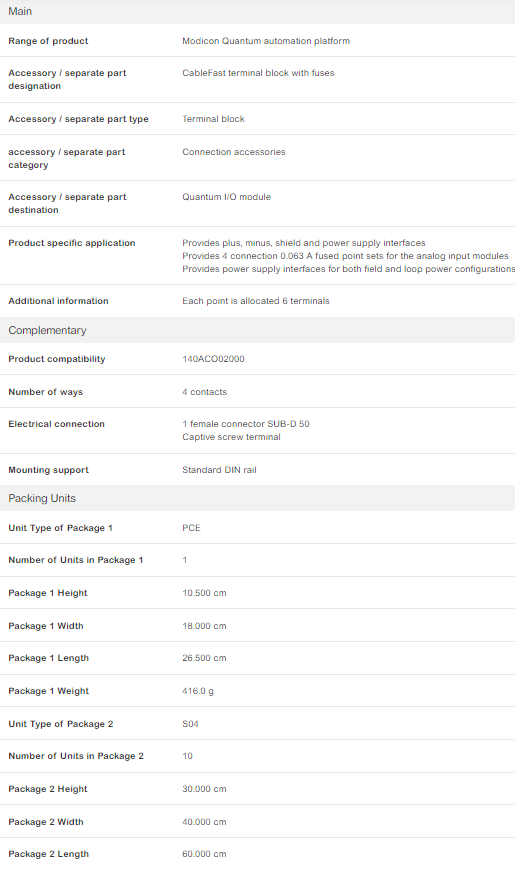Click the Connection accessories value
This screenshot has width=515, height=869.
pos(233,152)
